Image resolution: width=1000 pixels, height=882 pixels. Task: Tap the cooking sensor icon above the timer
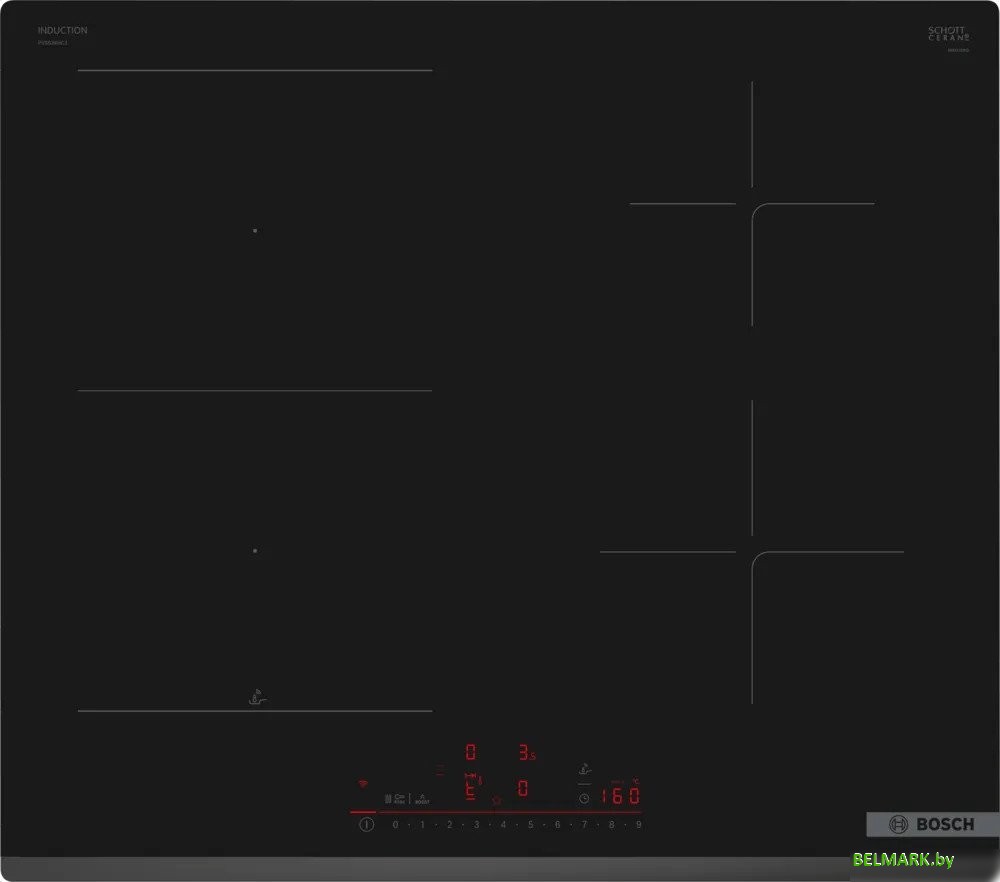click(585, 770)
